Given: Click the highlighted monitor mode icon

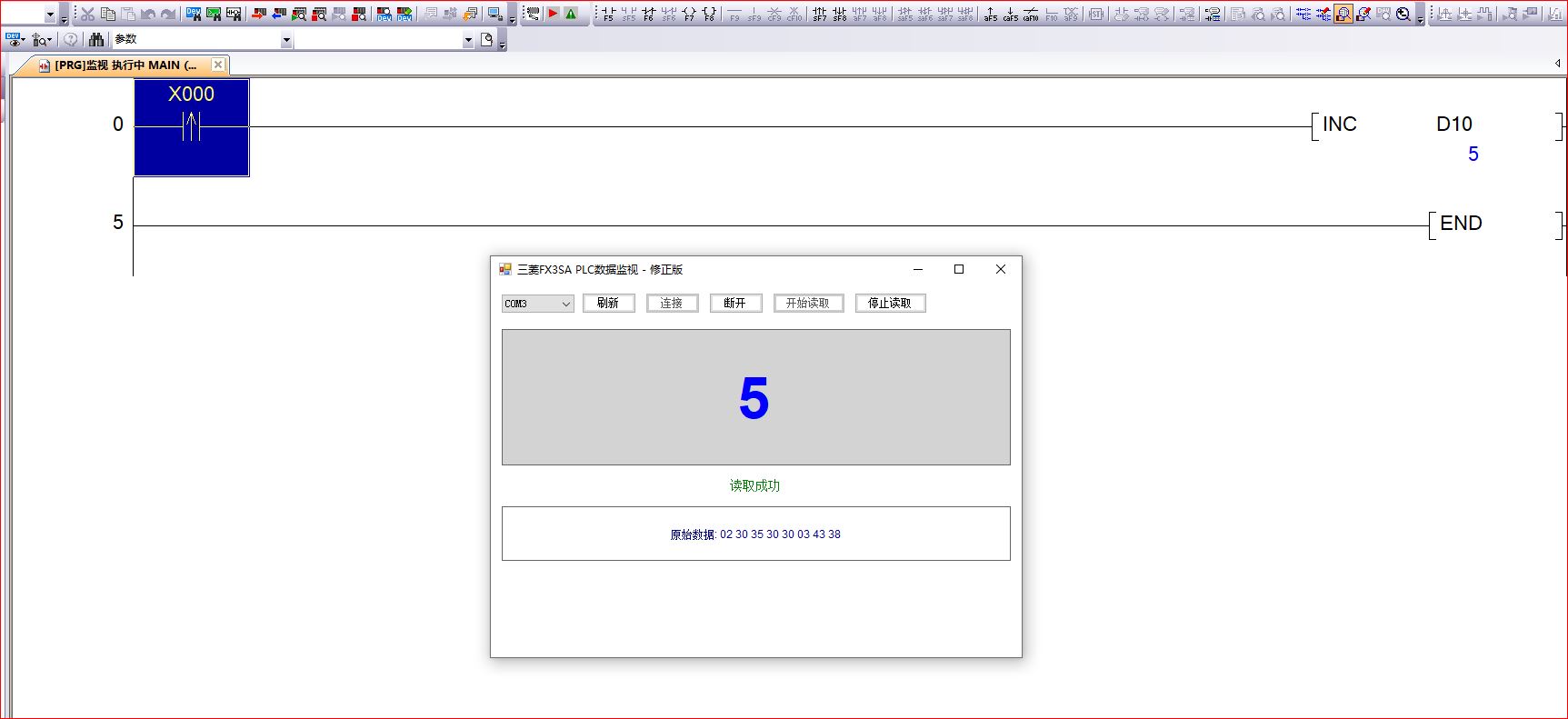Looking at the screenshot, I should (x=1343, y=14).
